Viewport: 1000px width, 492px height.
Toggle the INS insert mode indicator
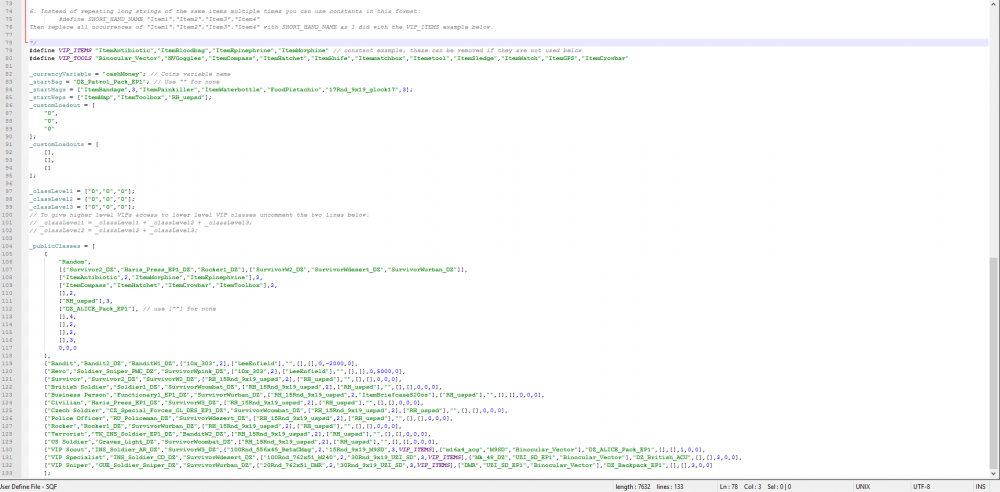(980, 486)
